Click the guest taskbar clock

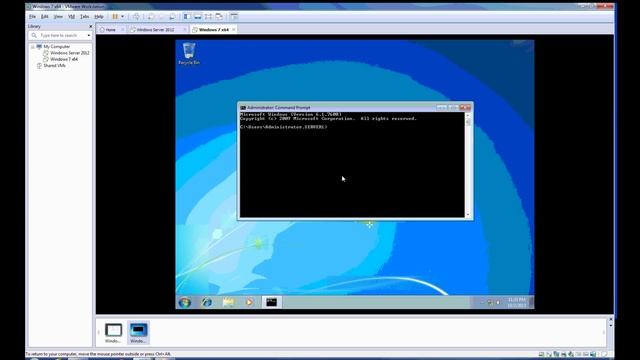(x=516, y=302)
